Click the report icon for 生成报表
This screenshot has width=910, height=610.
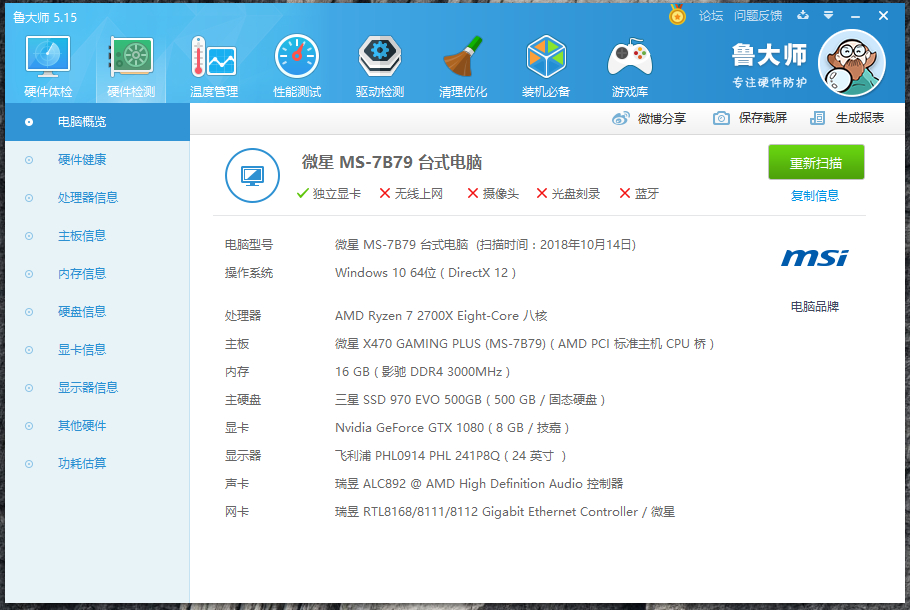(817, 118)
